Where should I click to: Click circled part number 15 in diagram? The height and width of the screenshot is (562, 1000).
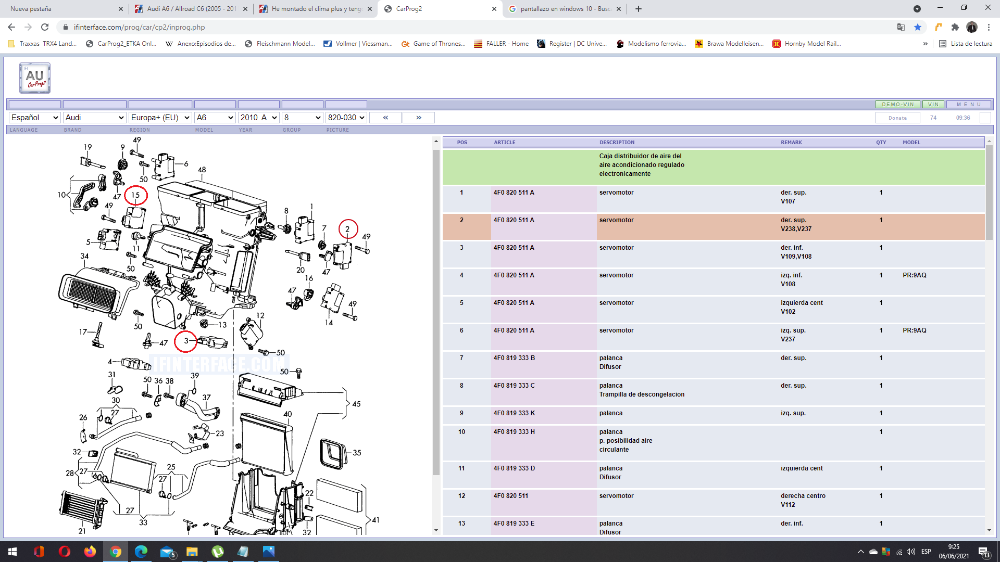point(135,195)
